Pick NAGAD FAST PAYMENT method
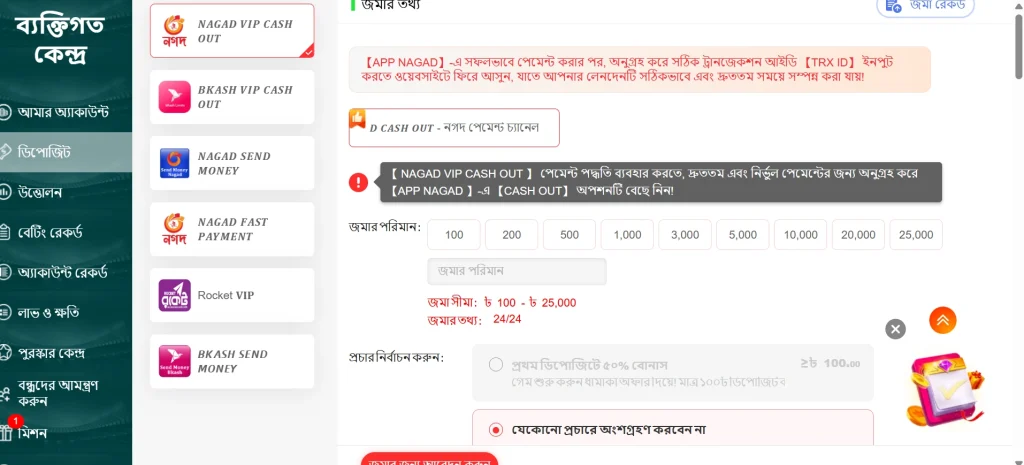This screenshot has height=465, width=1024. point(232,229)
